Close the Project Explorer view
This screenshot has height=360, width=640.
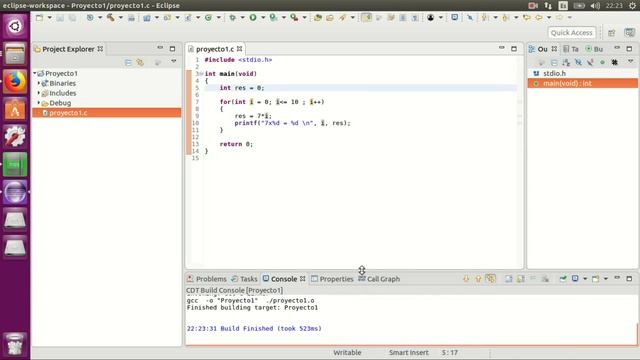click(100, 49)
